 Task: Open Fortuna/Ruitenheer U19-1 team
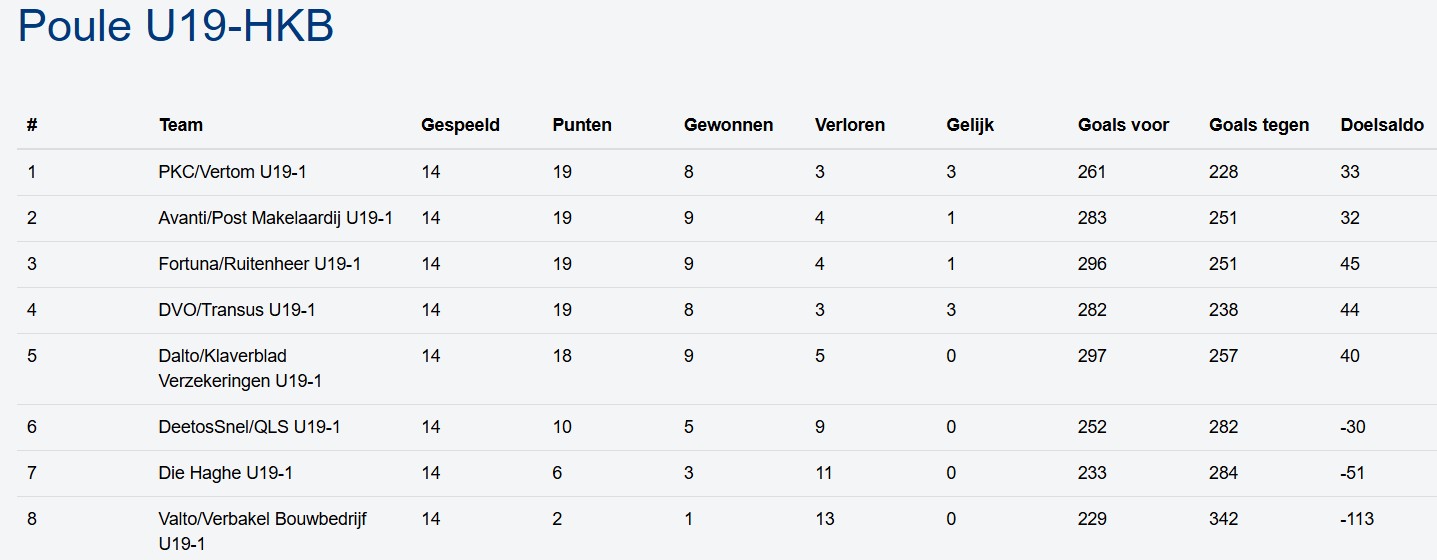pos(260,264)
